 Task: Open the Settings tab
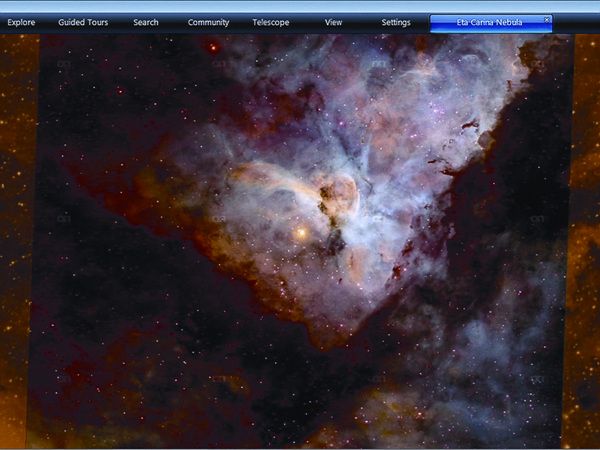396,23
